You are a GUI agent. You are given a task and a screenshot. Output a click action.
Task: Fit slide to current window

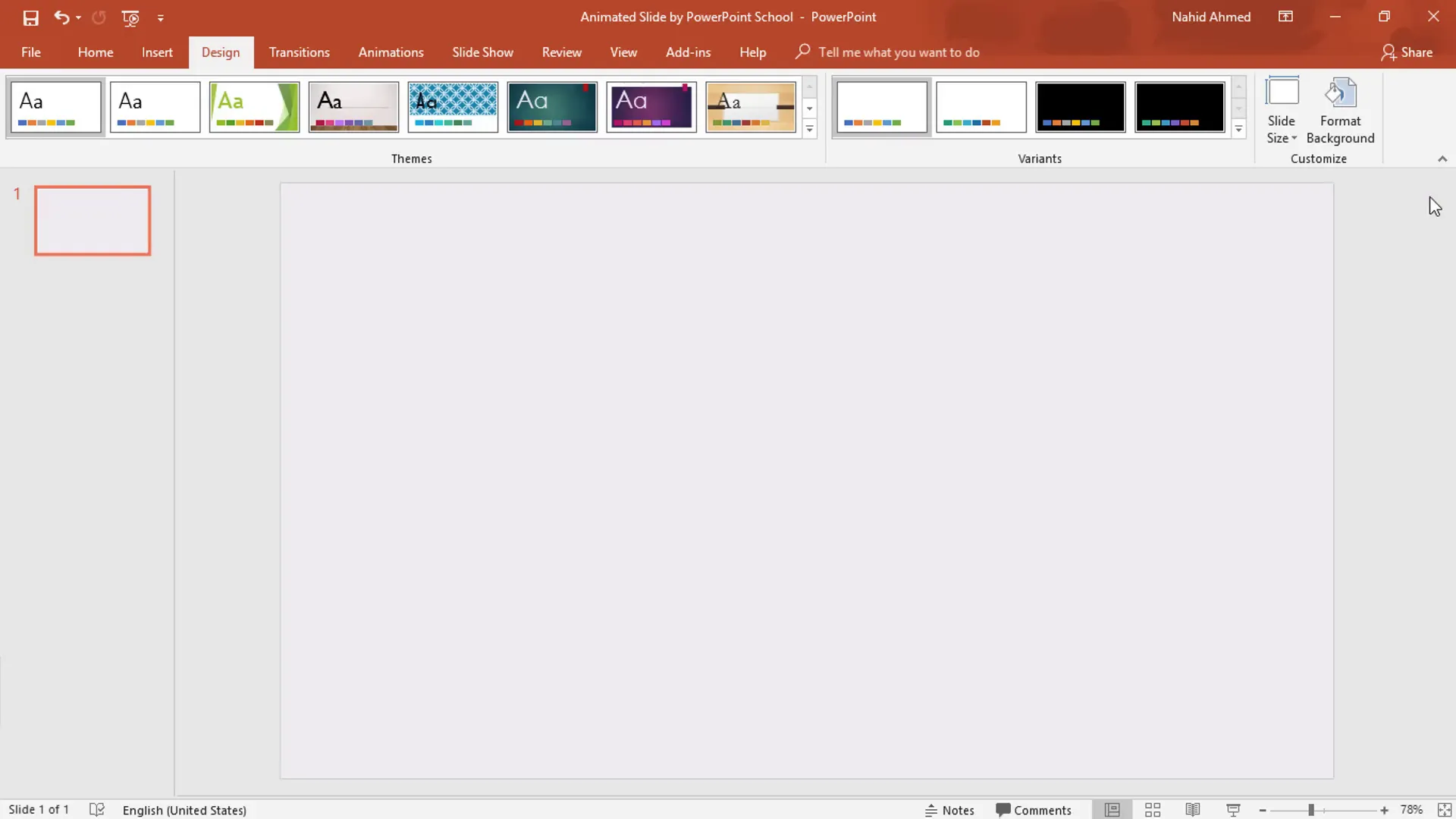1445,810
